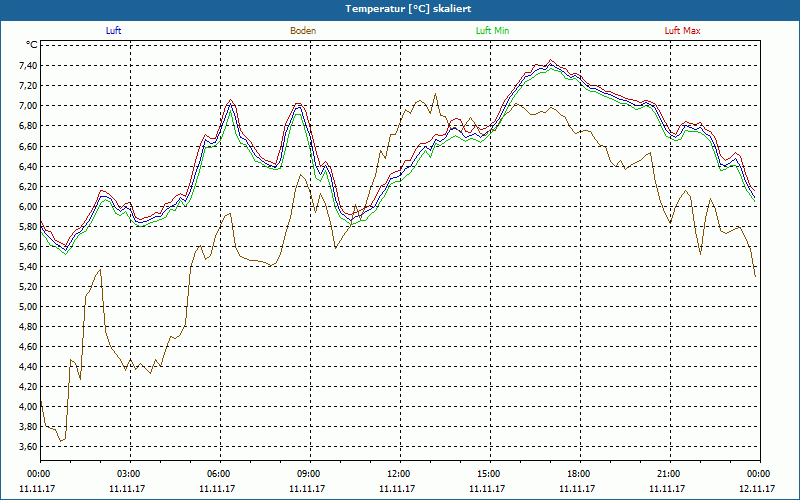
Task: Click the "°C" unit label on the axis
Action: pos(32,45)
